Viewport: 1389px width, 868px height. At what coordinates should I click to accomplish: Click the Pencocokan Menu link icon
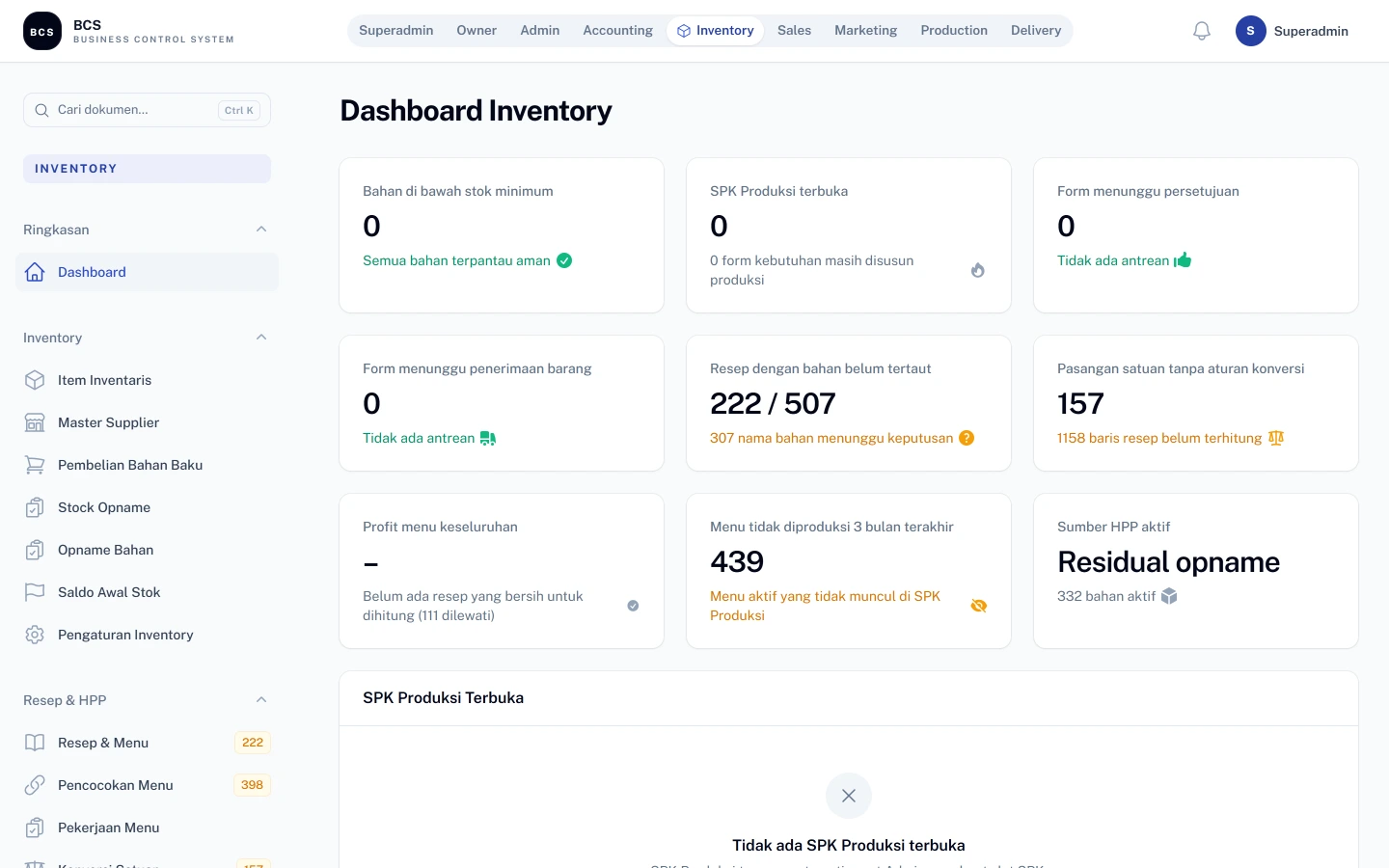tap(35, 785)
